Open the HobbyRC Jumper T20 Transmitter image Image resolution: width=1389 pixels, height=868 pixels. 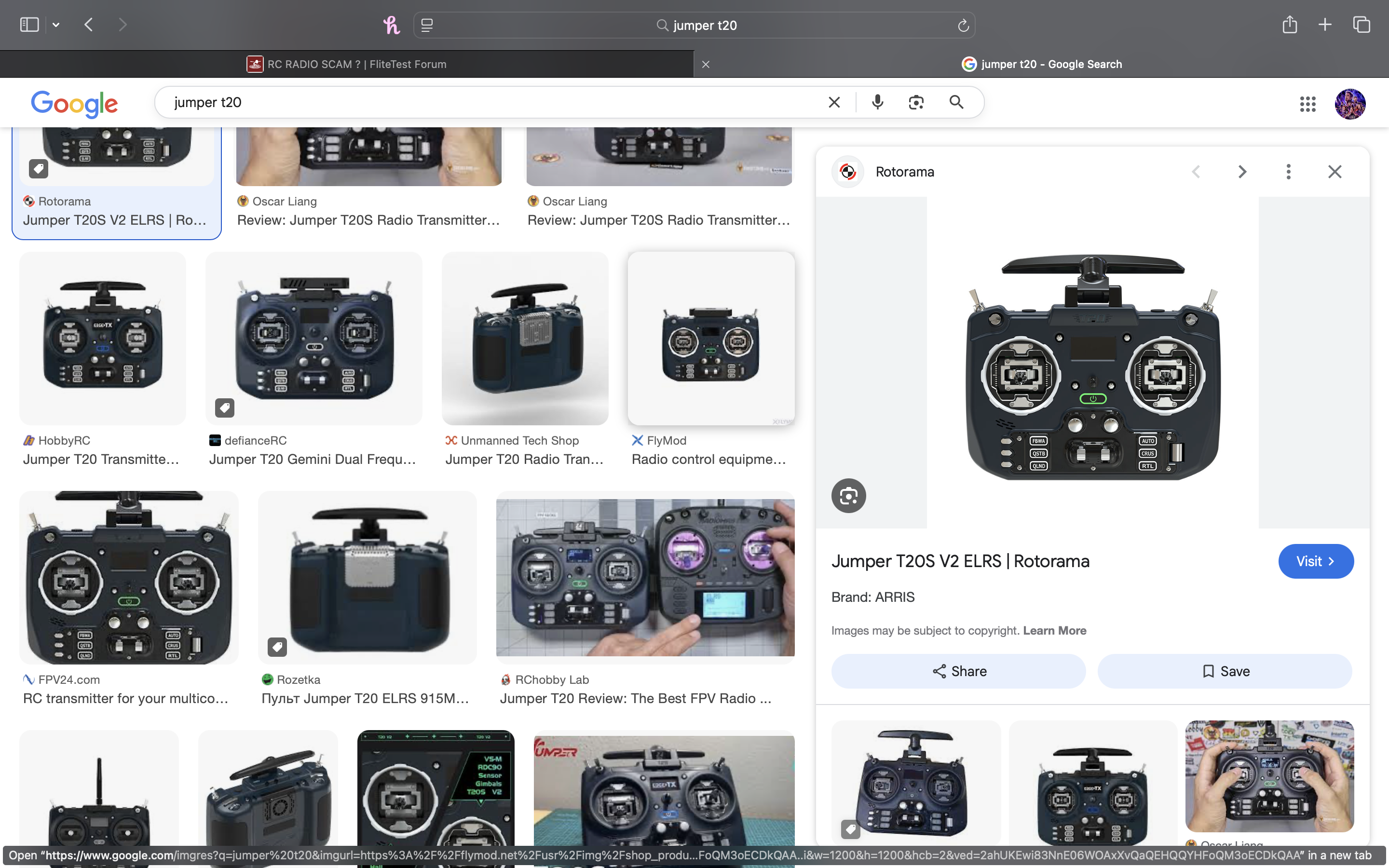[103, 338]
